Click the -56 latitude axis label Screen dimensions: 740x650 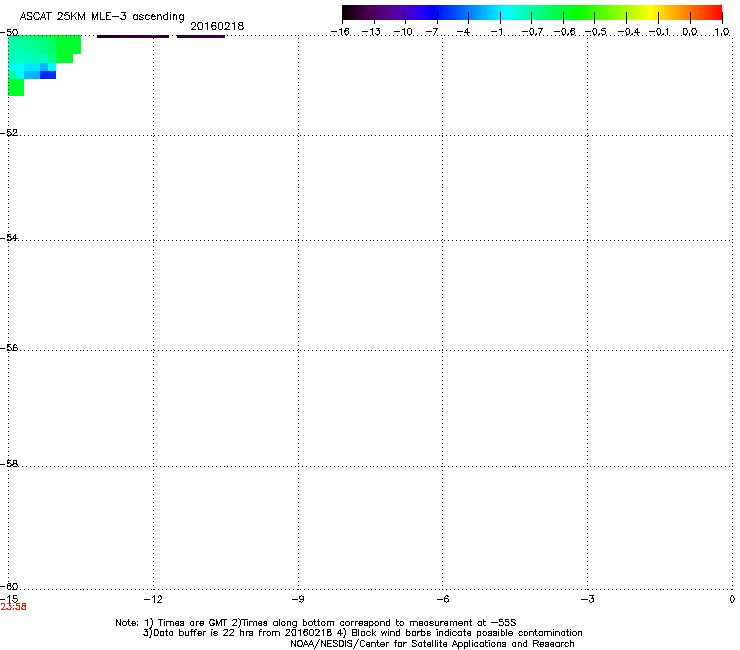(x=9, y=347)
